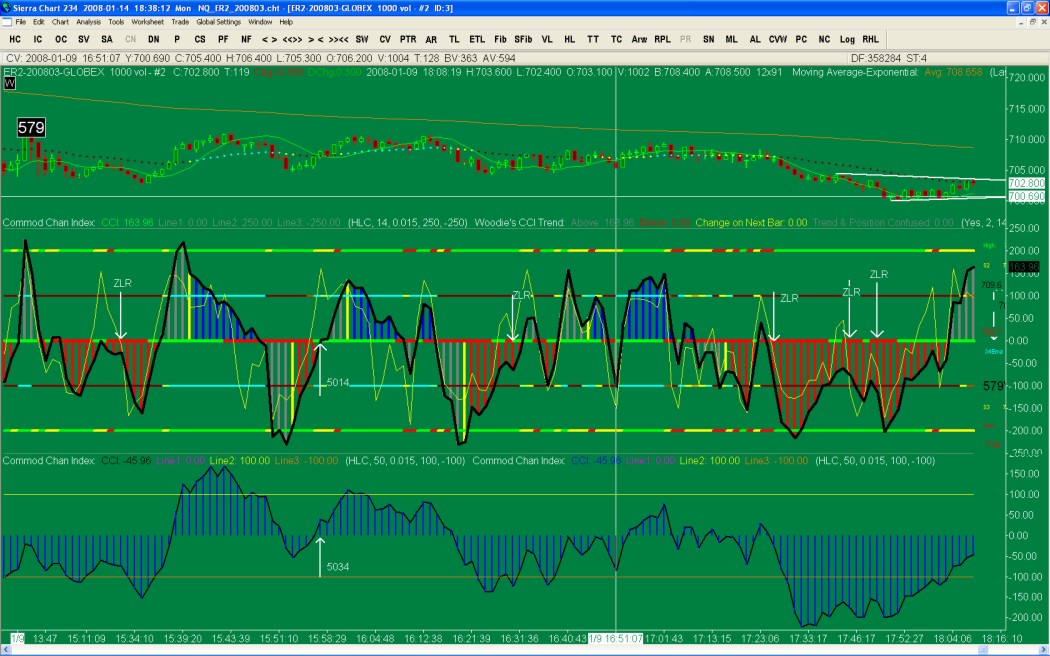The image size is (1050, 656).
Task: Click the TC toolbar button
Action: [616, 39]
